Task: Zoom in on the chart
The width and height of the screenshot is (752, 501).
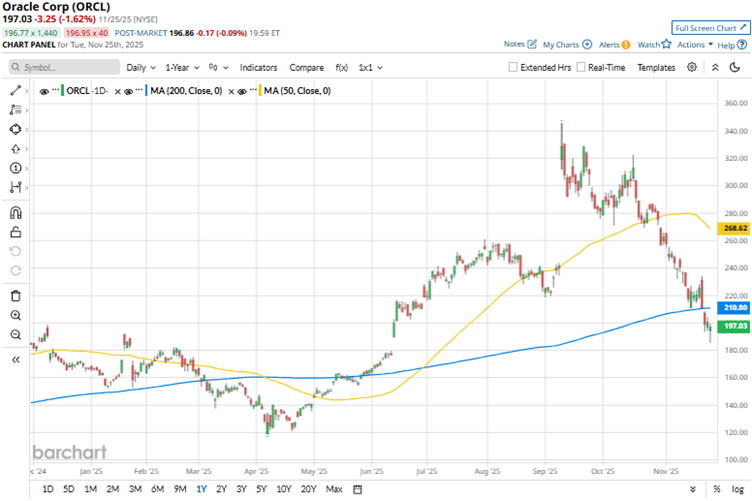Action: [x=15, y=315]
